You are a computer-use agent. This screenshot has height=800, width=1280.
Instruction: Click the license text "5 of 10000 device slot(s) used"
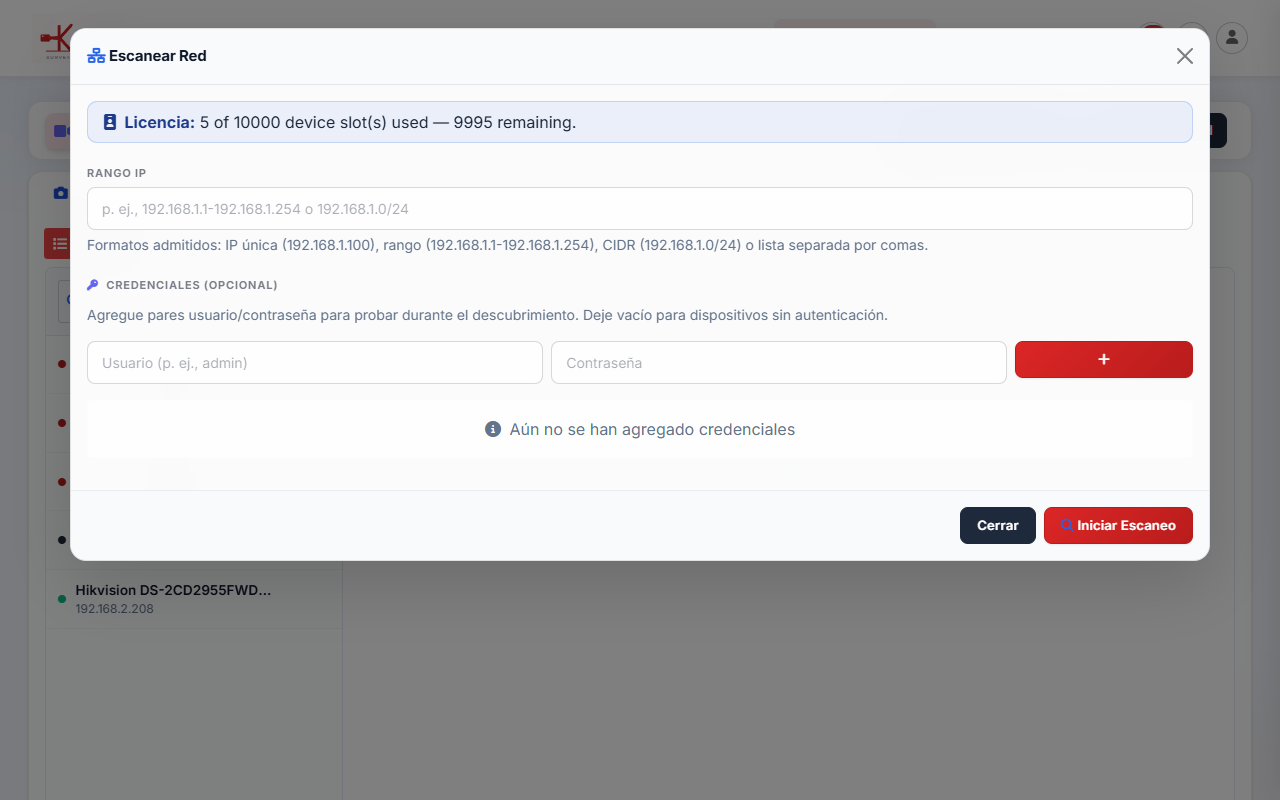[314, 122]
